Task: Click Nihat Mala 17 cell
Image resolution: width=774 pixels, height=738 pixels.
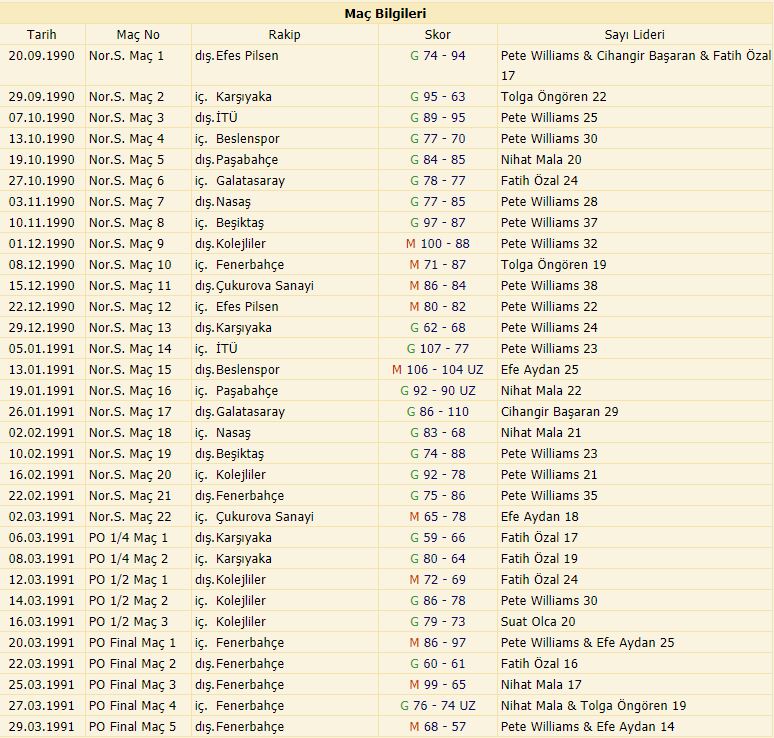Action: pos(541,684)
